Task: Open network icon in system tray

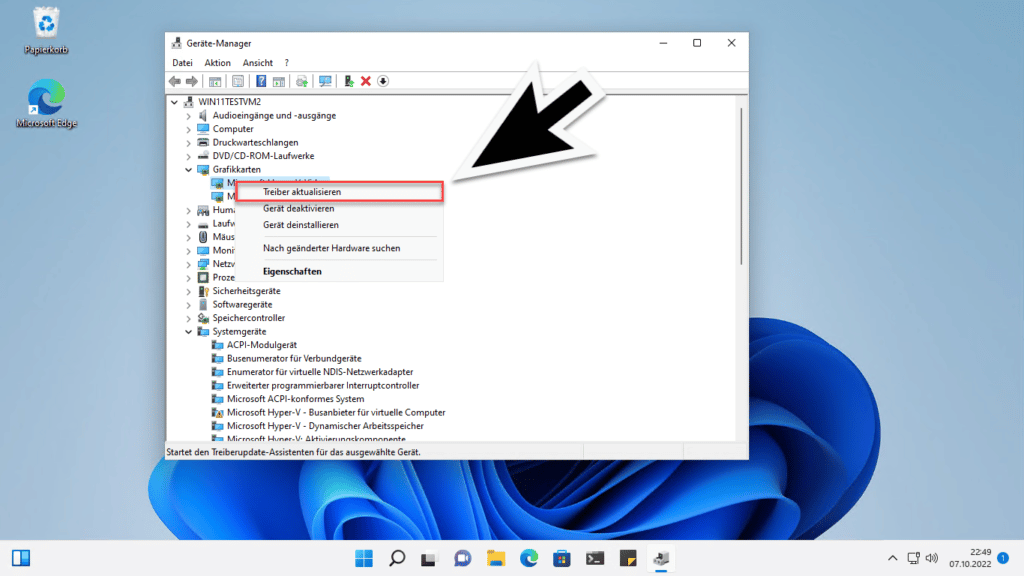Action: [914, 558]
